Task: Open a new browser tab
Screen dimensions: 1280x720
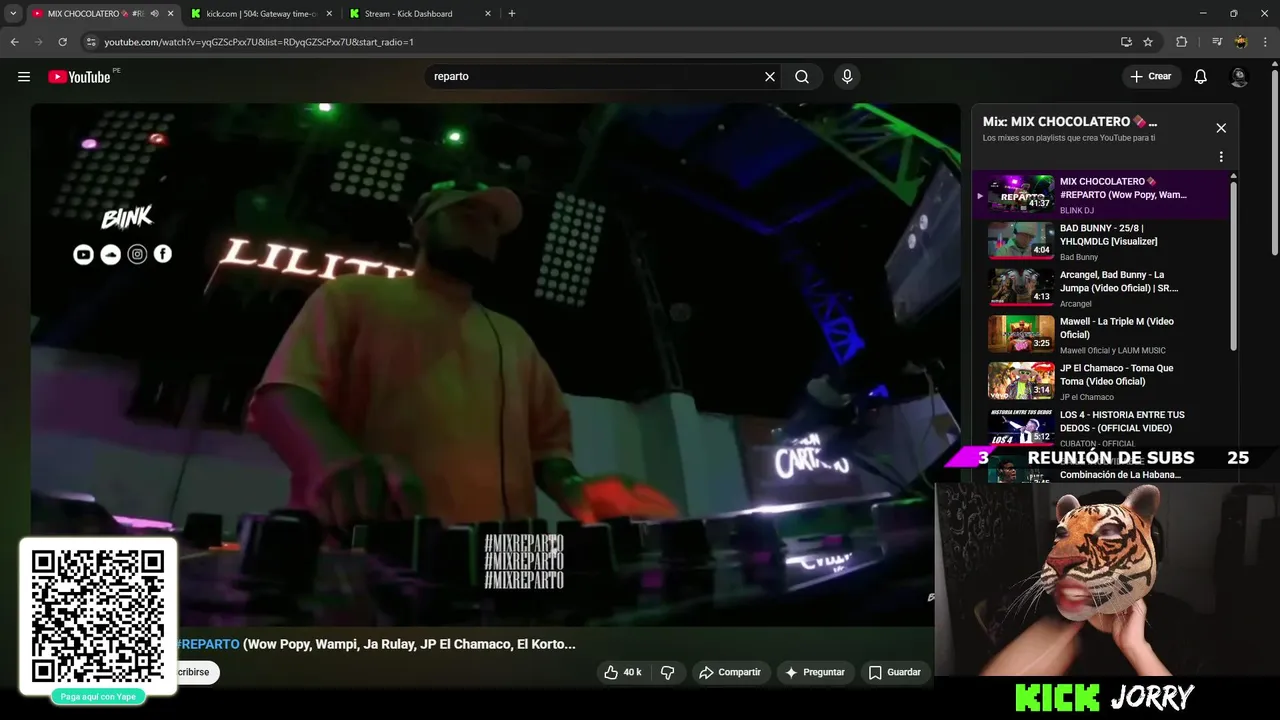Action: [512, 14]
